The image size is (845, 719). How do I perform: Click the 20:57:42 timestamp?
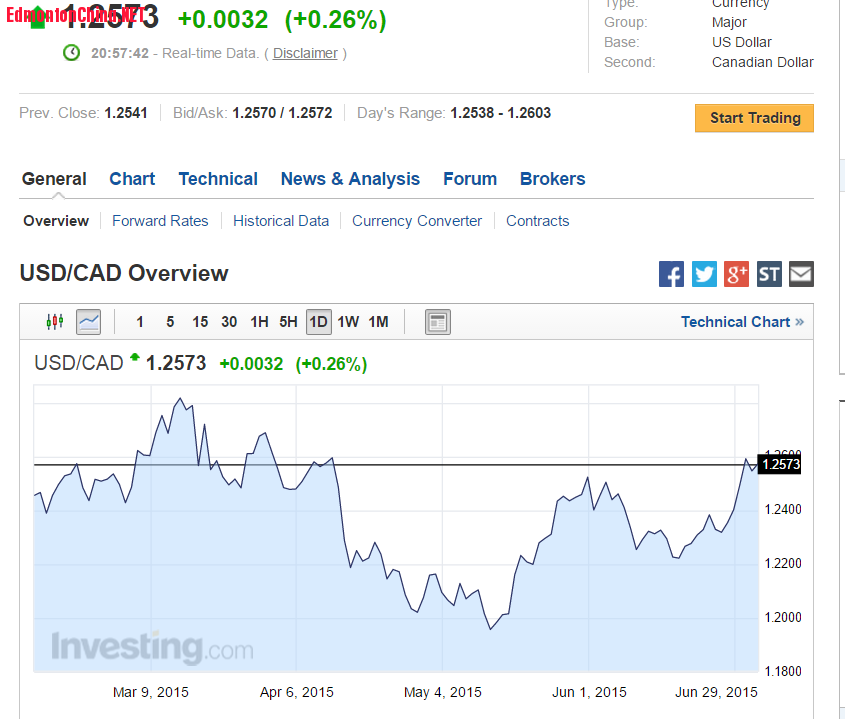[x=120, y=53]
